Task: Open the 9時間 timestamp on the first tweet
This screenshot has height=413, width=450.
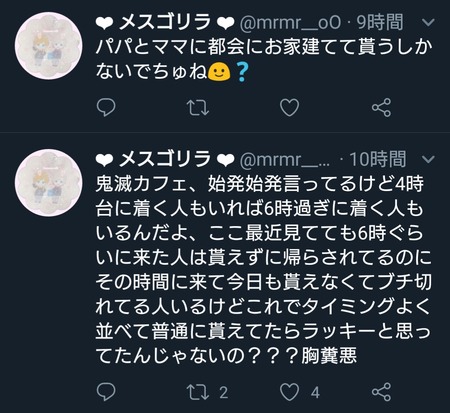Action: coord(380,22)
